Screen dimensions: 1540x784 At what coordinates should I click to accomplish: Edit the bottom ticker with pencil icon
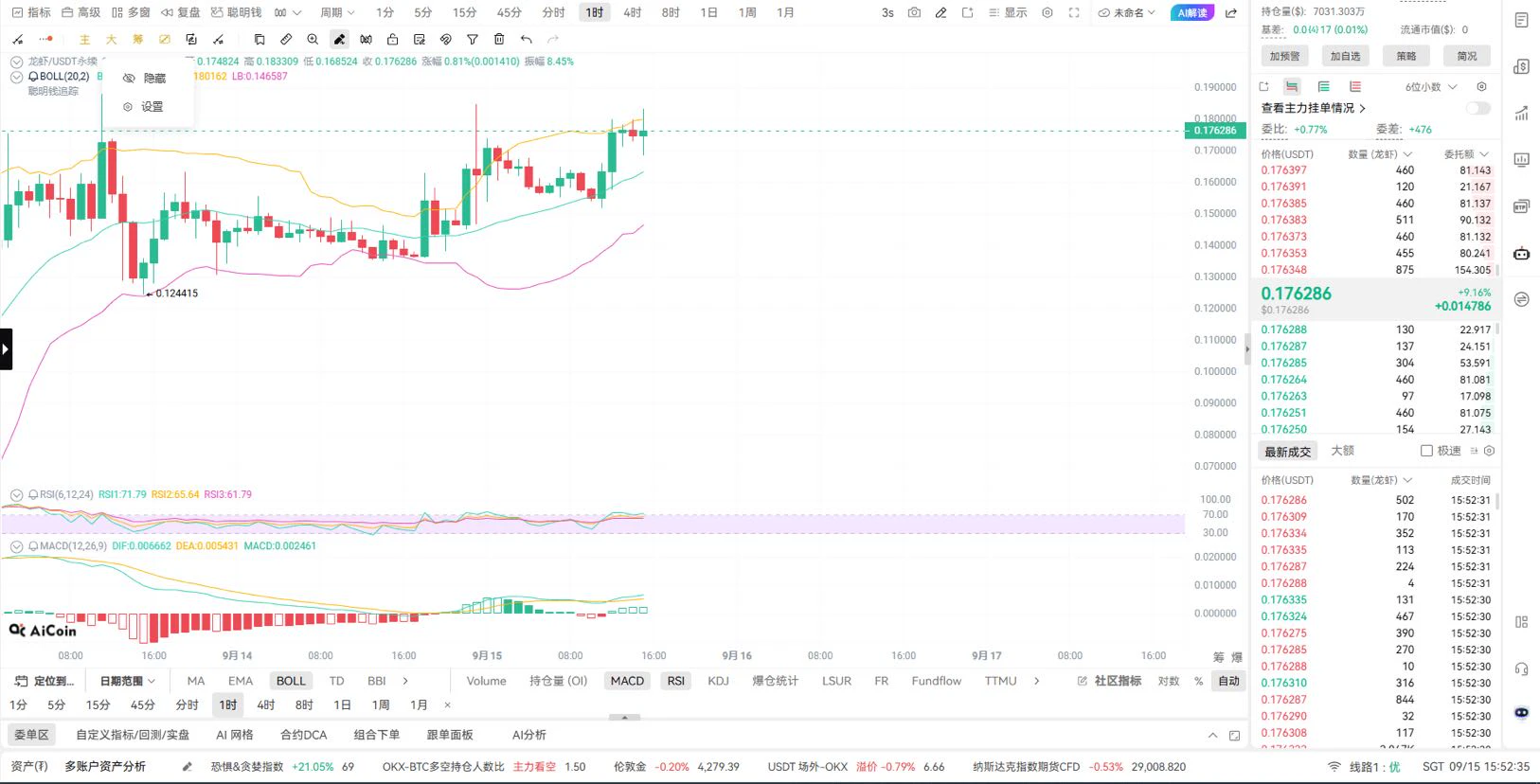pos(188,767)
